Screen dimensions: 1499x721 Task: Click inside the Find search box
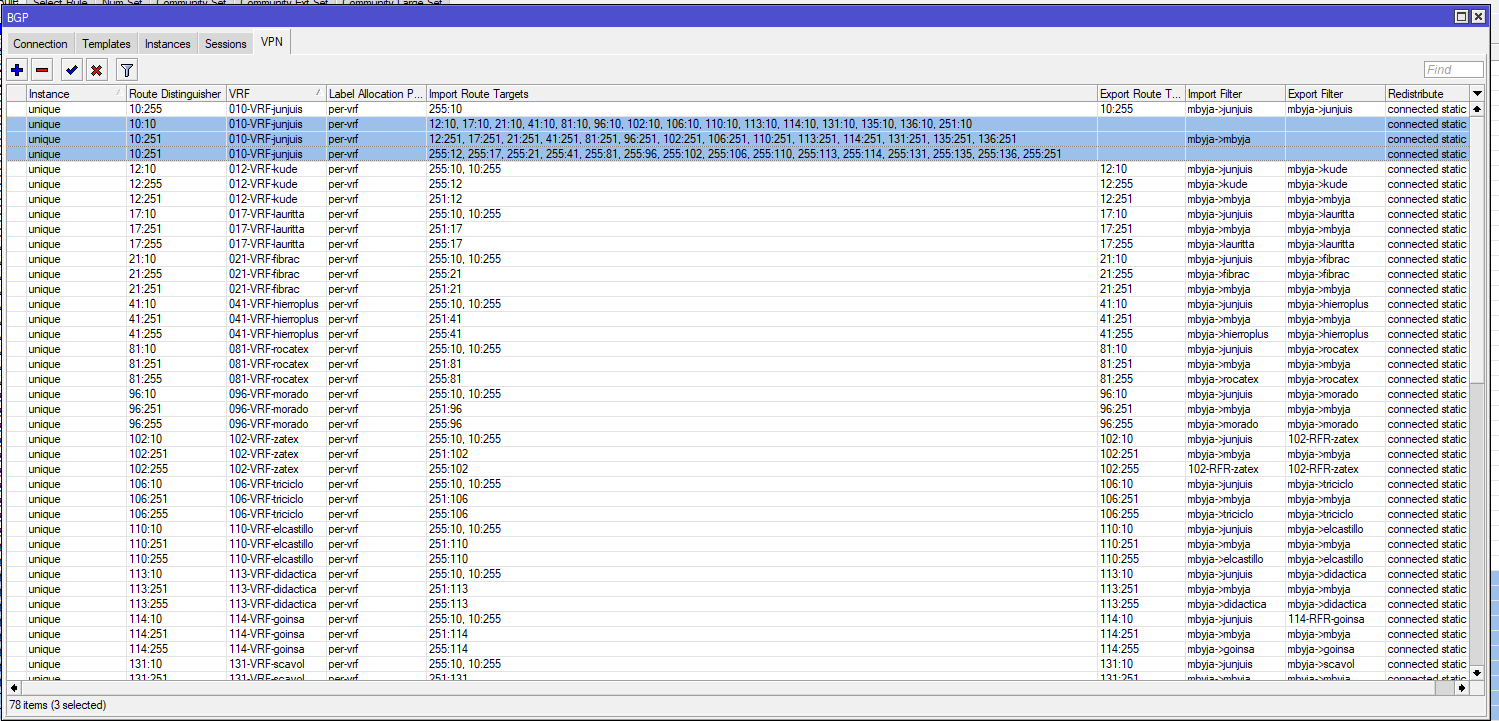click(x=1452, y=70)
